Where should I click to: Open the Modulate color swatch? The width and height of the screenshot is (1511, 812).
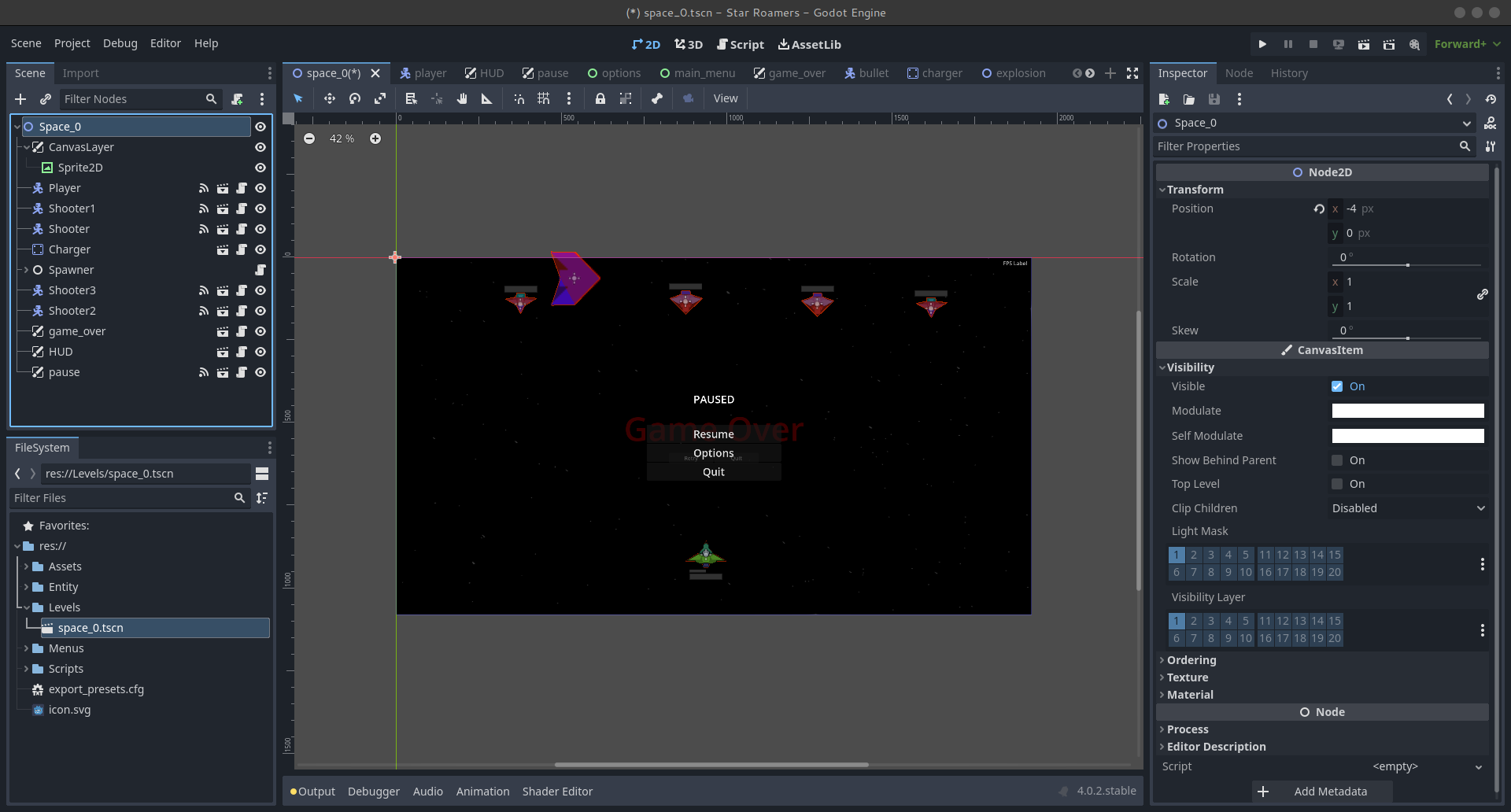pyautogui.click(x=1407, y=411)
